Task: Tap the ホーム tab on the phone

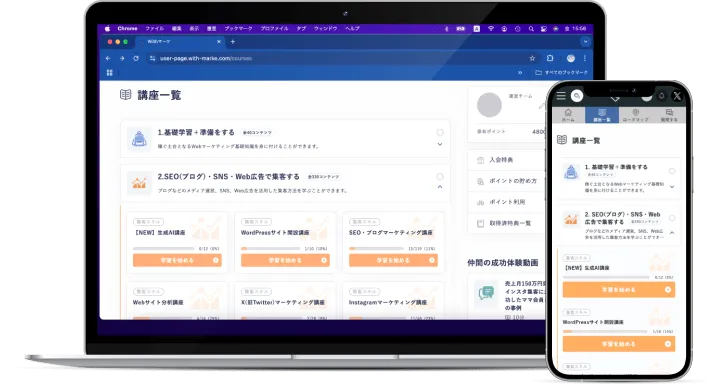Action: coord(568,115)
